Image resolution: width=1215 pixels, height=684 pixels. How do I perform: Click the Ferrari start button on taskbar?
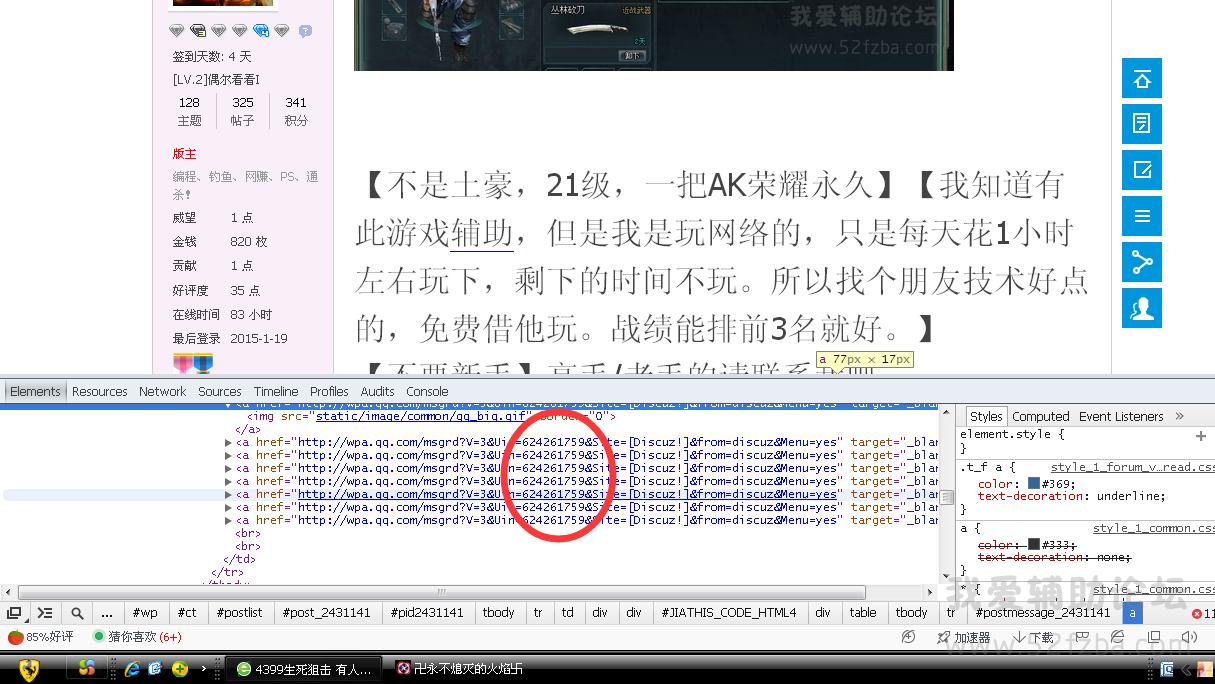tap(29, 669)
